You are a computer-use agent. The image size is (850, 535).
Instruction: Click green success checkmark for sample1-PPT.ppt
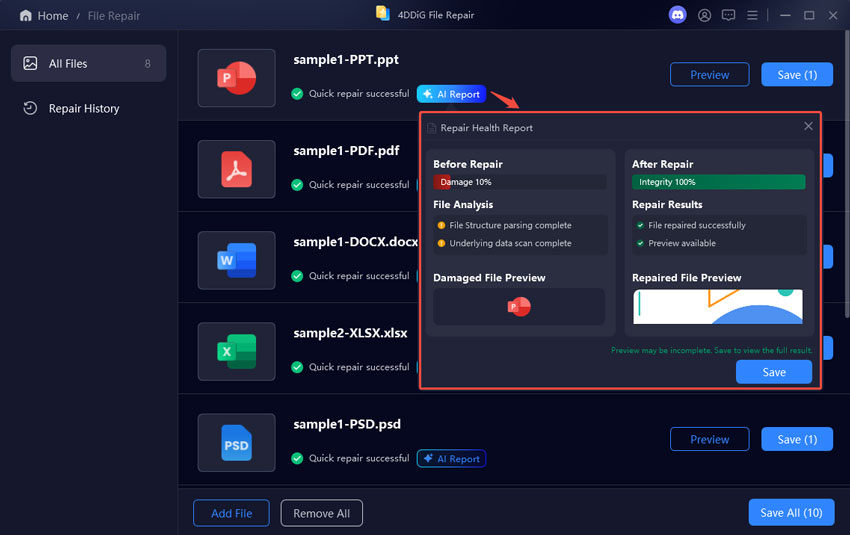click(x=297, y=94)
